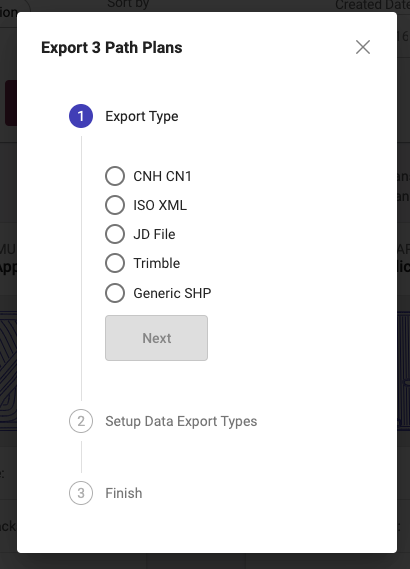Screen dimensions: 410x569
Task: Select the Trimble radio button
Action: point(115,263)
